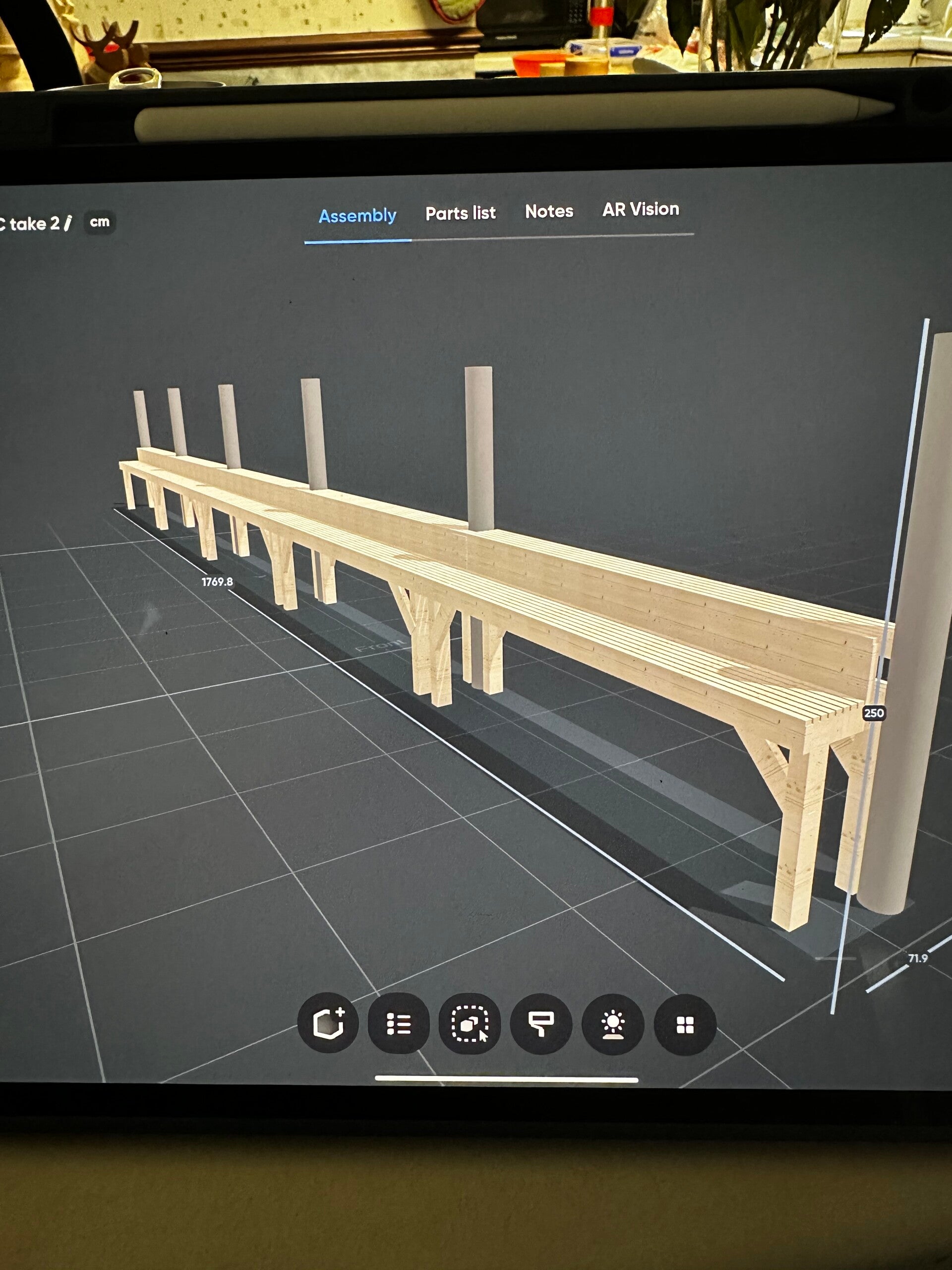Activate the multi-select box tool
The width and height of the screenshot is (952, 1270).
(470, 1024)
